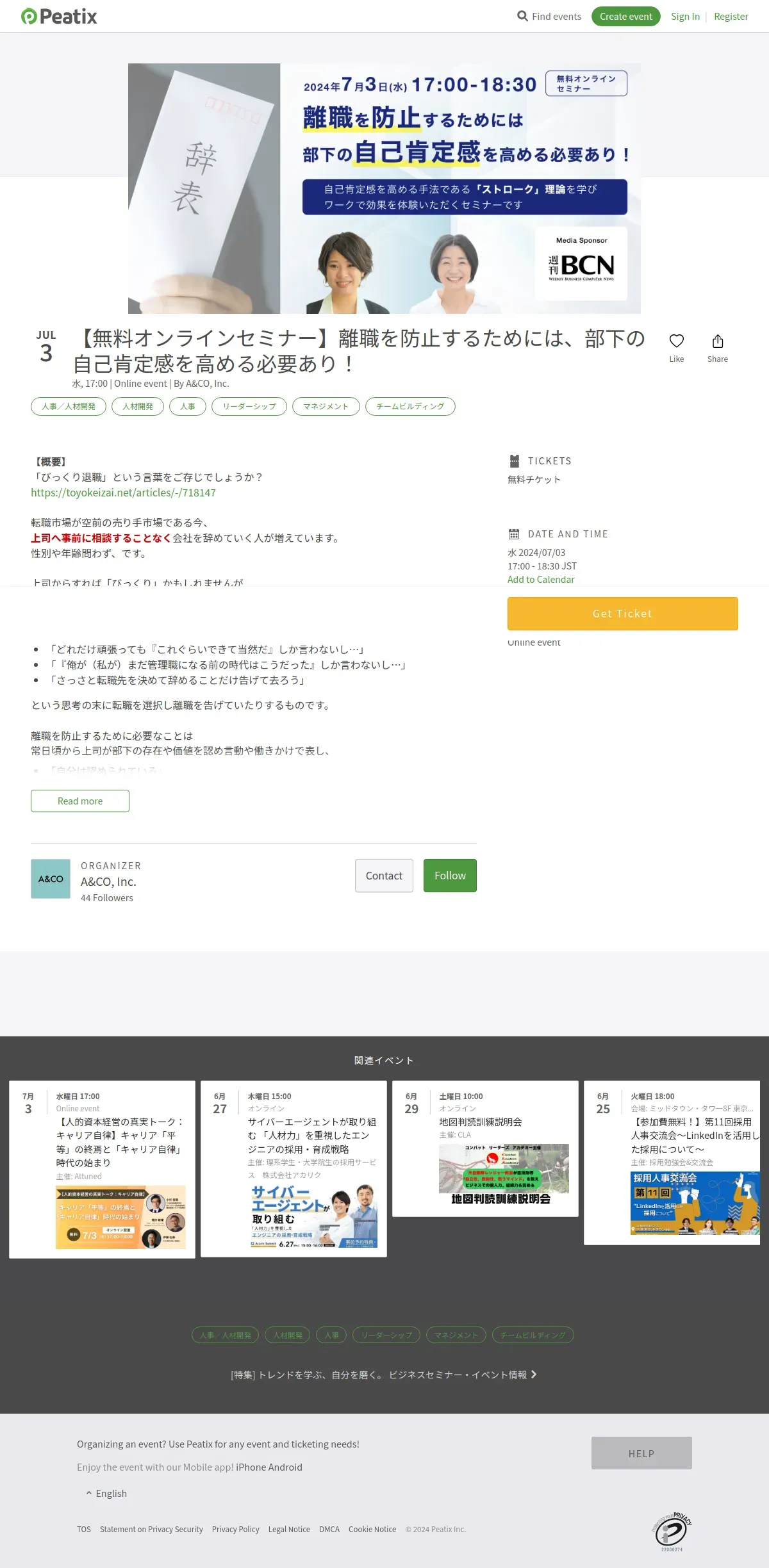Open the Android app link
Screen dimensions: 769x1568
click(x=285, y=1467)
